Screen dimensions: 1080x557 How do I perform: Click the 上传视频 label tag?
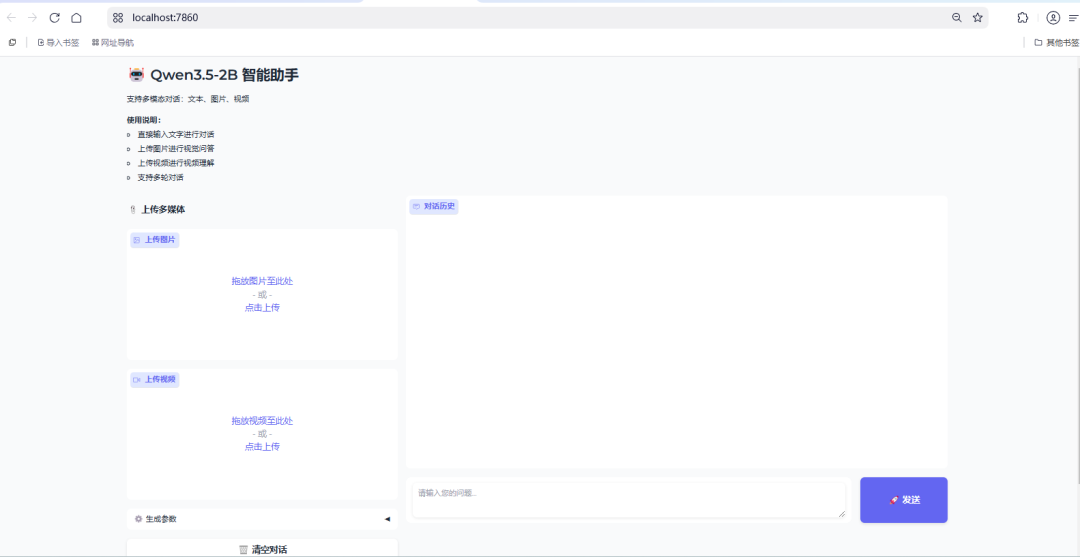click(155, 379)
